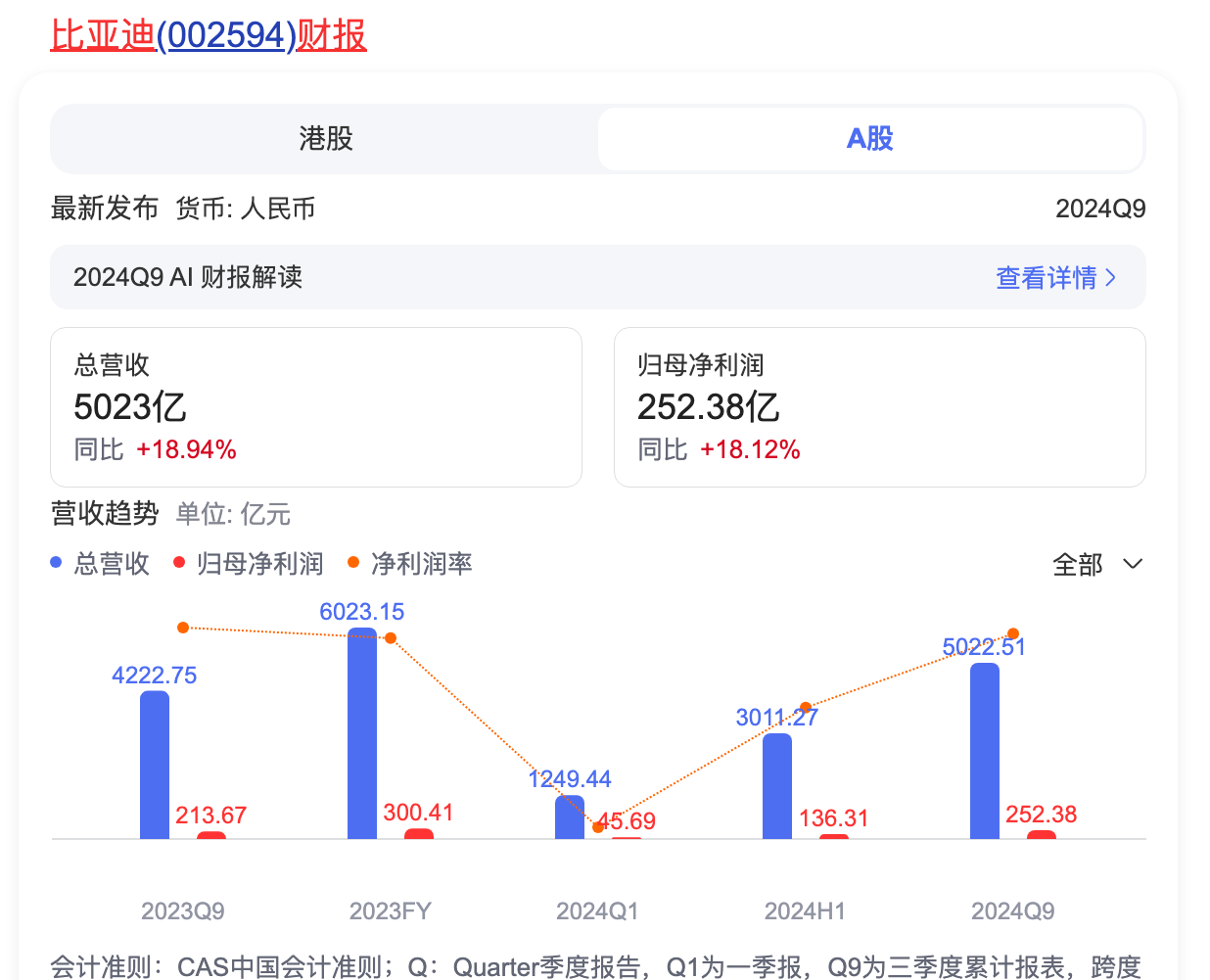Screen dimensions: 1210x980
Task: Click the orange margin point above 2024Q9 bar
Action: pos(1013,634)
